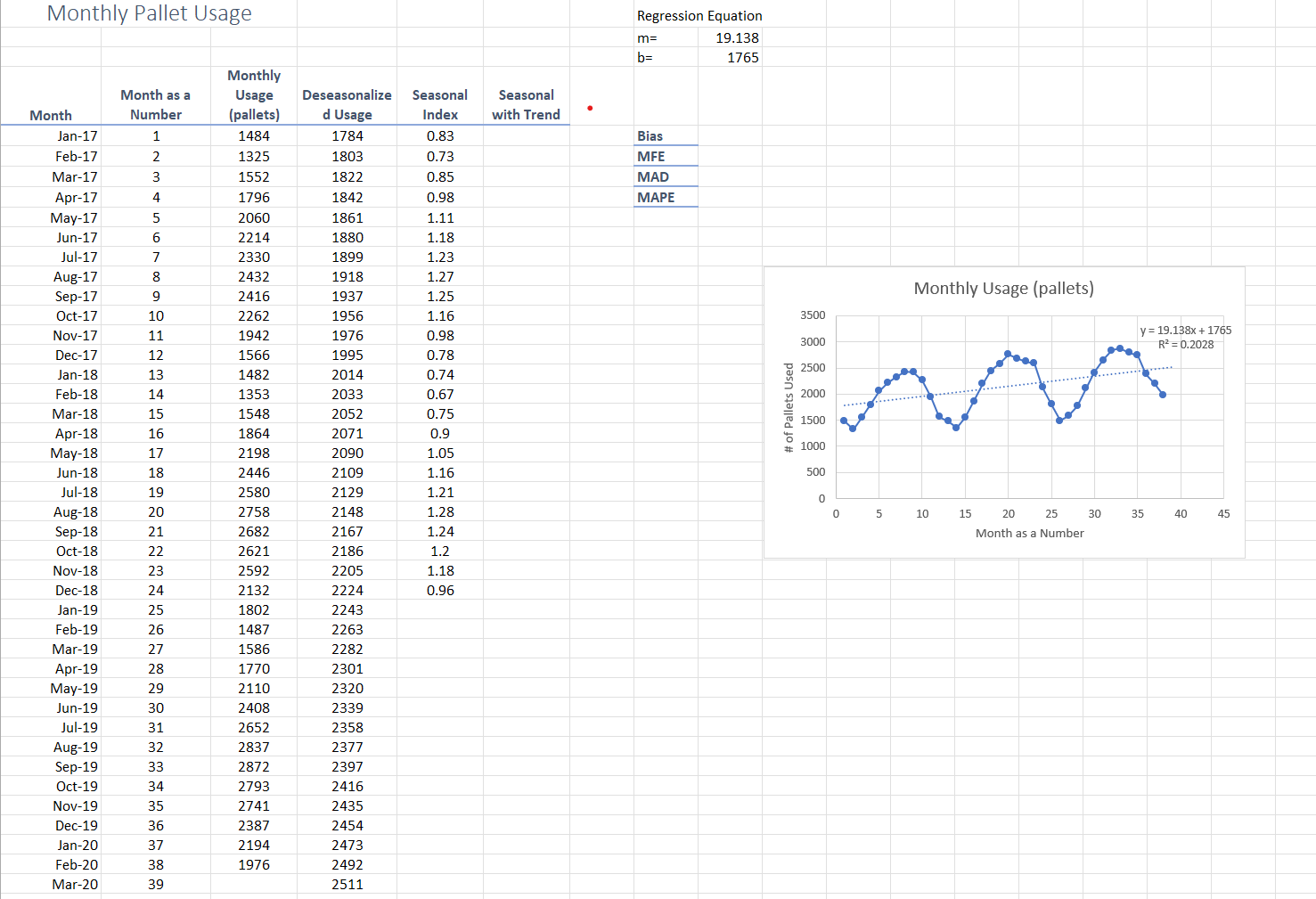Click the Month as a Number header
The image size is (1316, 899).
(156, 105)
